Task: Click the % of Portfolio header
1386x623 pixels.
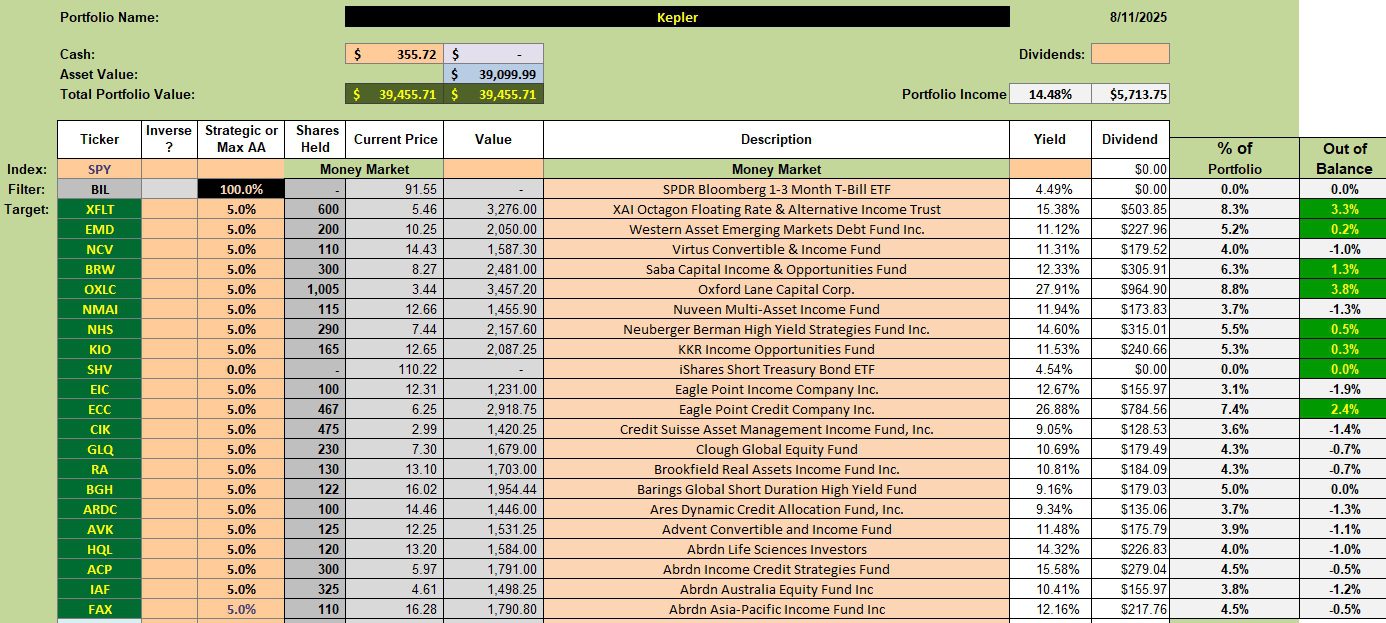Action: (x=1234, y=159)
